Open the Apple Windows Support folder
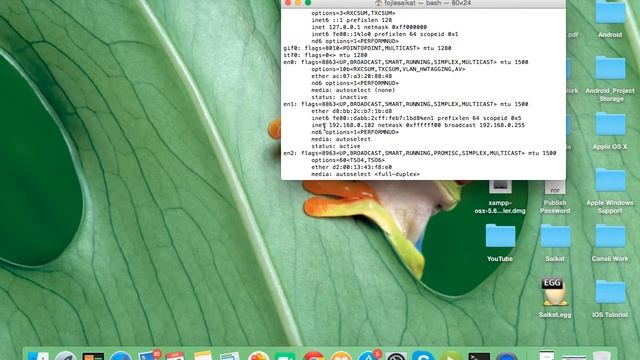This screenshot has width=640, height=360. coord(610,180)
